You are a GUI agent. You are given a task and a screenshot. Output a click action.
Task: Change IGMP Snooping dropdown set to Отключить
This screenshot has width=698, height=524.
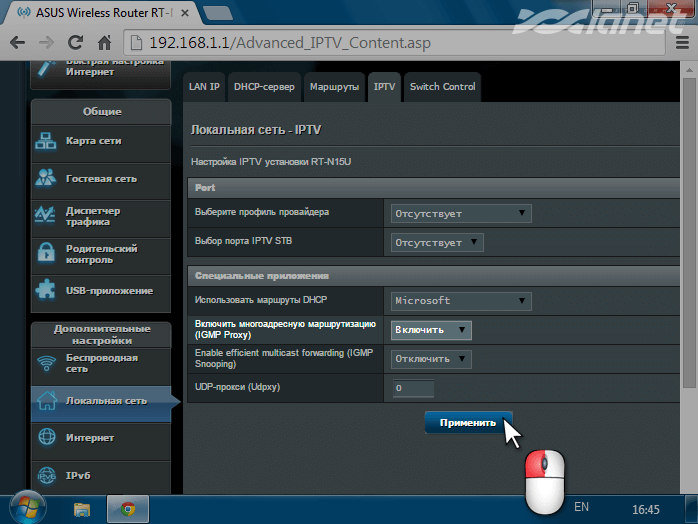tap(431, 359)
